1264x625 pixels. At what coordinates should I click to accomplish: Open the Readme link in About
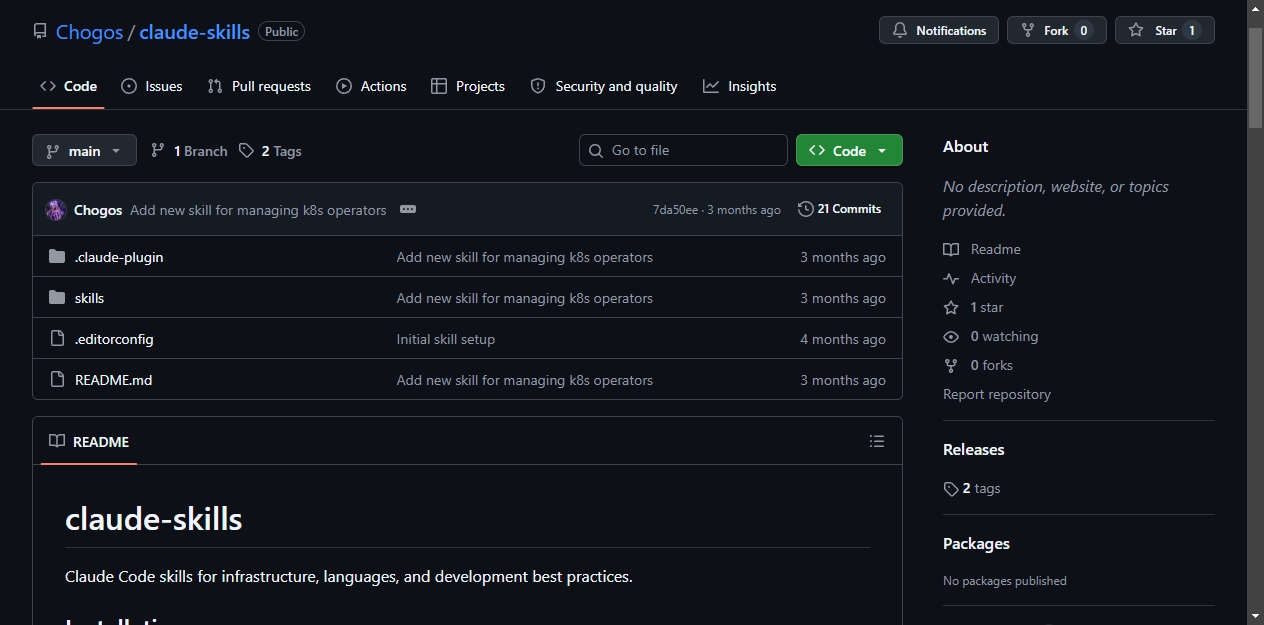[982, 249]
